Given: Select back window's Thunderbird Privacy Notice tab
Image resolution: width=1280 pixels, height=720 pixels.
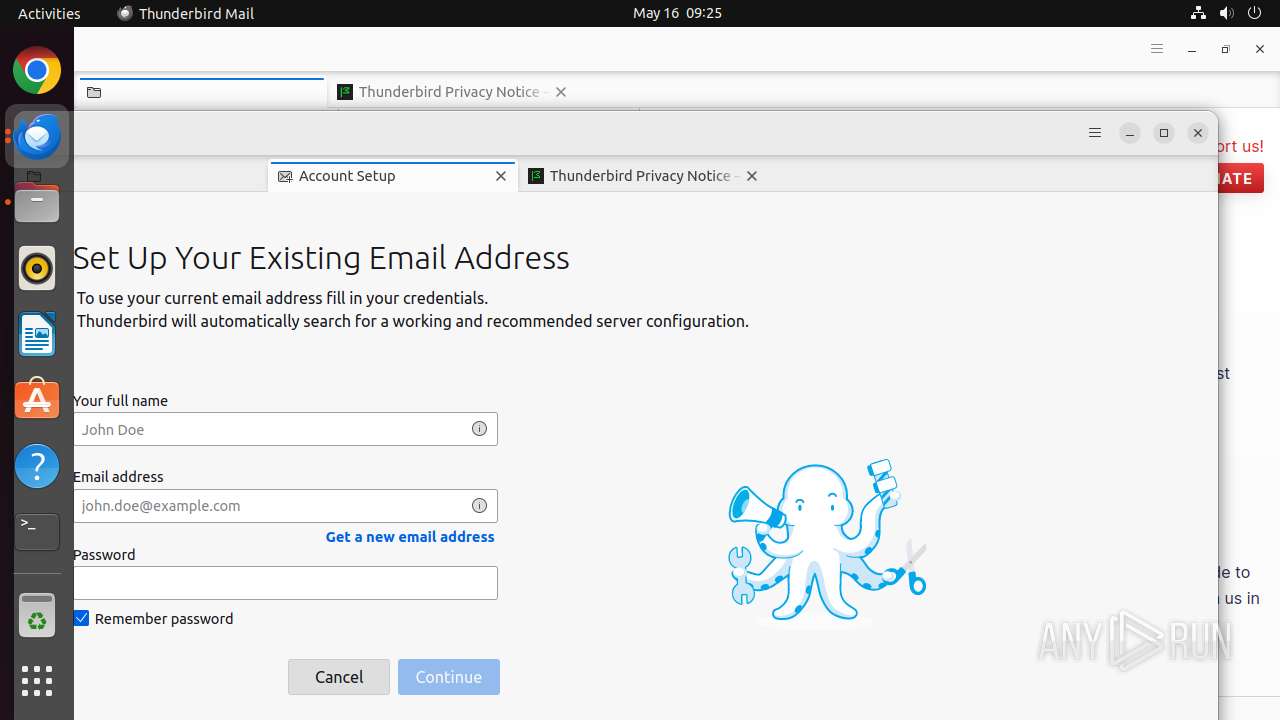Looking at the screenshot, I should (453, 92).
